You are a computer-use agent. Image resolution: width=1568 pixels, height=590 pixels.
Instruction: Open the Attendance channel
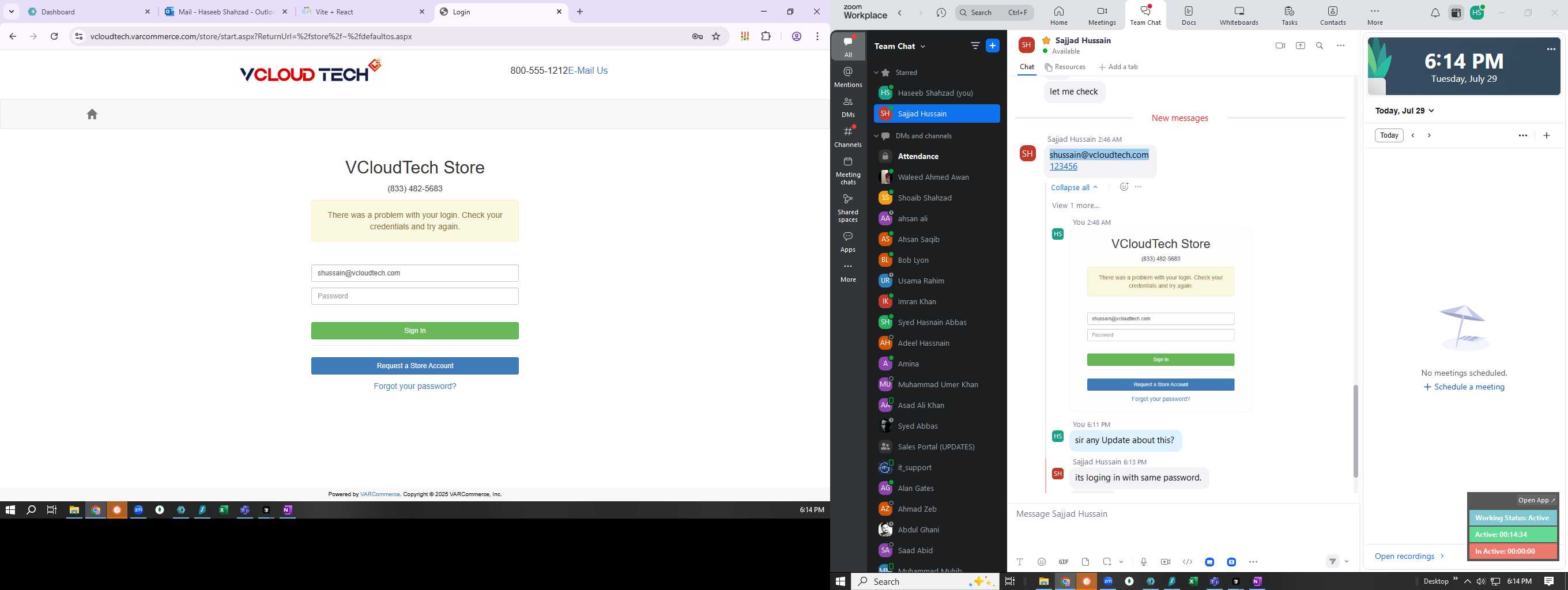[x=937, y=156]
